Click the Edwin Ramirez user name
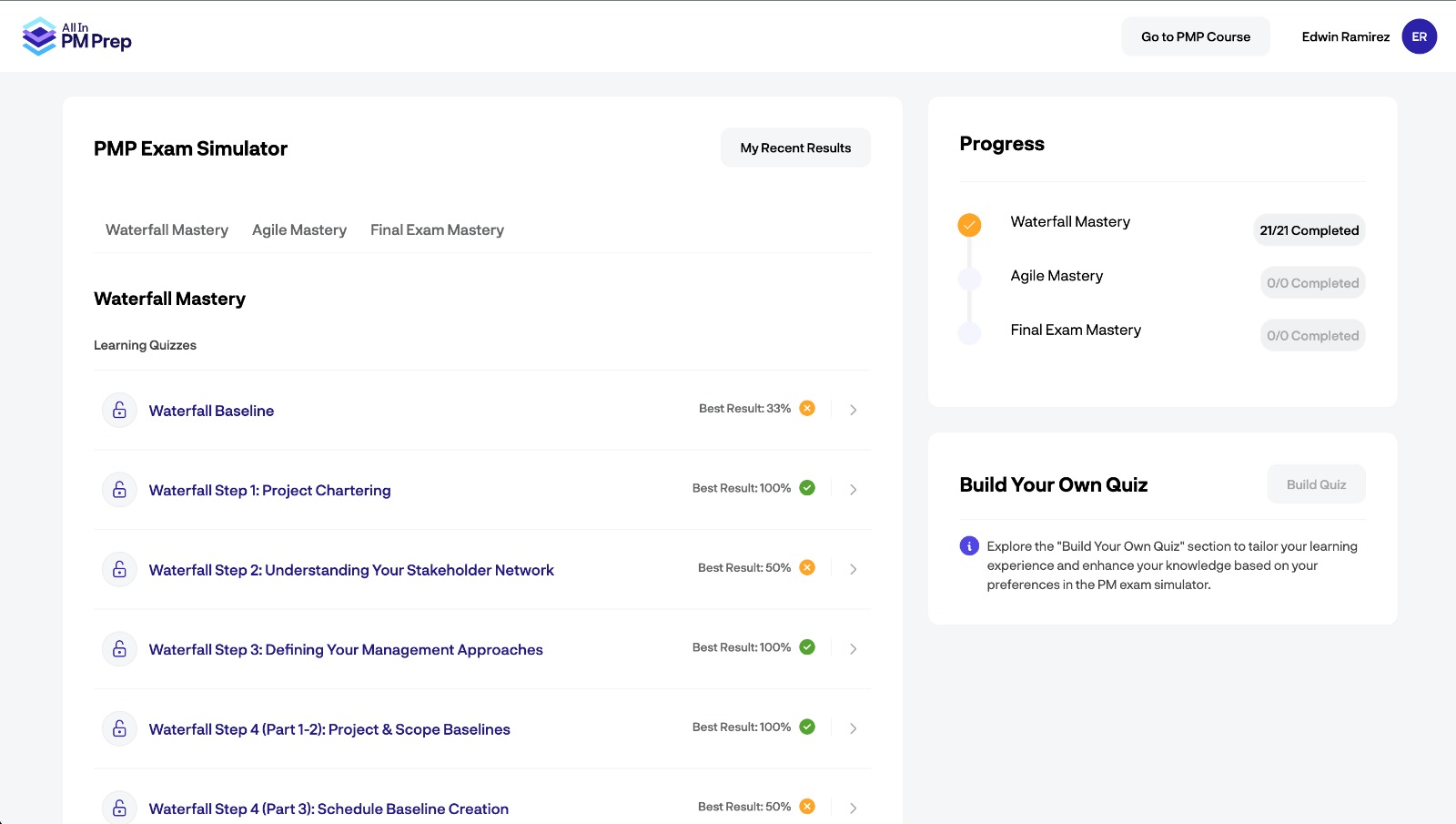The width and height of the screenshot is (1456, 824). (x=1345, y=36)
